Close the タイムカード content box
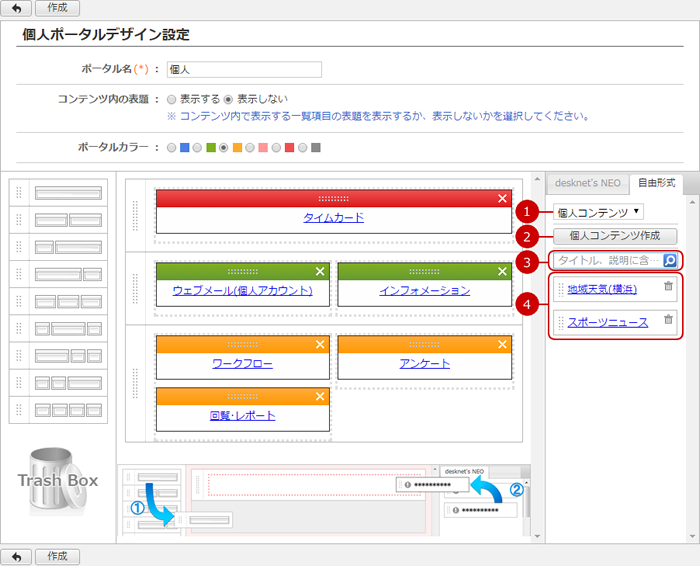 click(502, 199)
